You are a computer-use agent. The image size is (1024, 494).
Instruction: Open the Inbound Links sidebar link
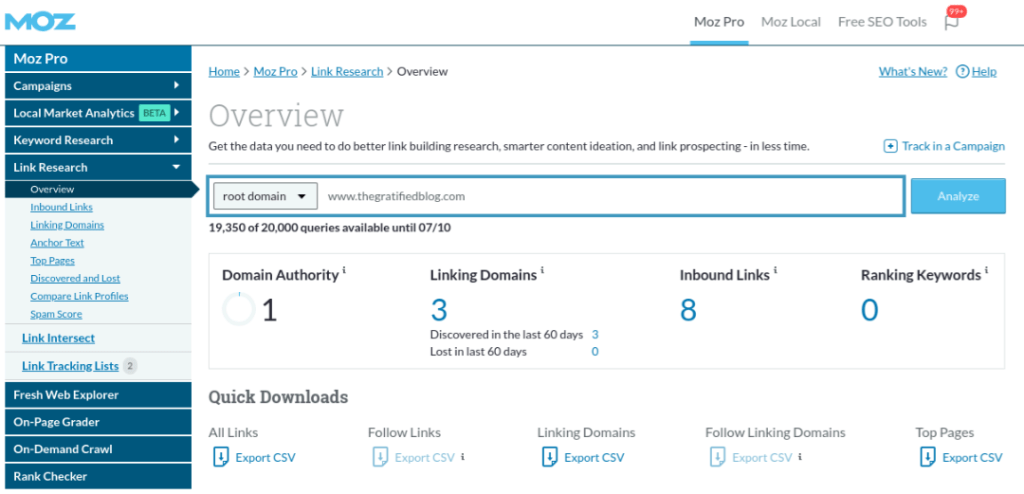[61, 207]
